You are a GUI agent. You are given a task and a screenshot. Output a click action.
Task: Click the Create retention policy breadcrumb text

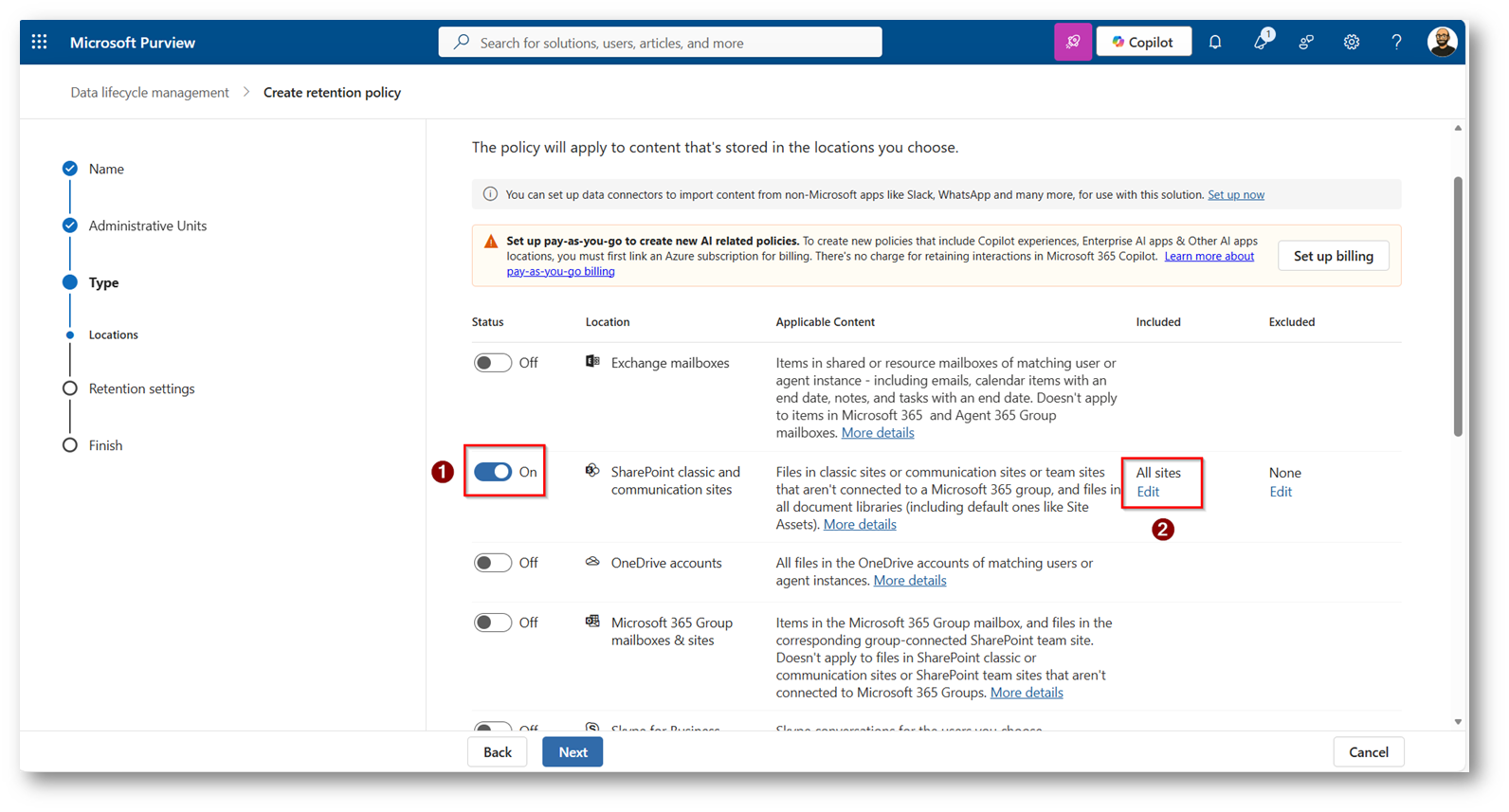tap(332, 92)
